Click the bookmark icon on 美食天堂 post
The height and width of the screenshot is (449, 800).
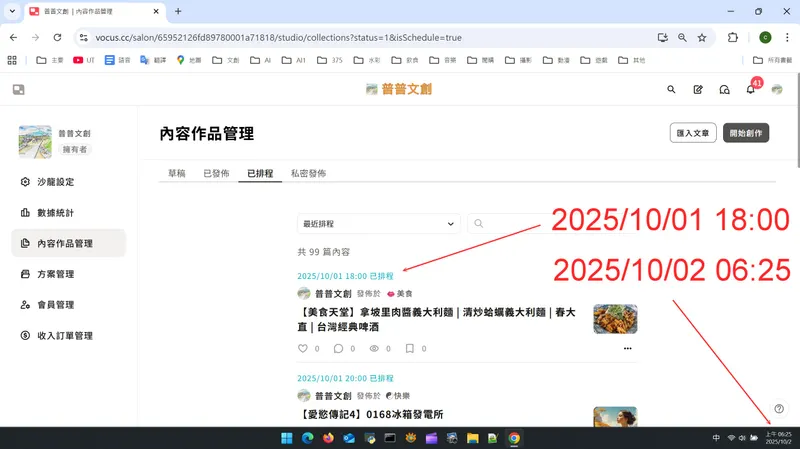point(409,348)
